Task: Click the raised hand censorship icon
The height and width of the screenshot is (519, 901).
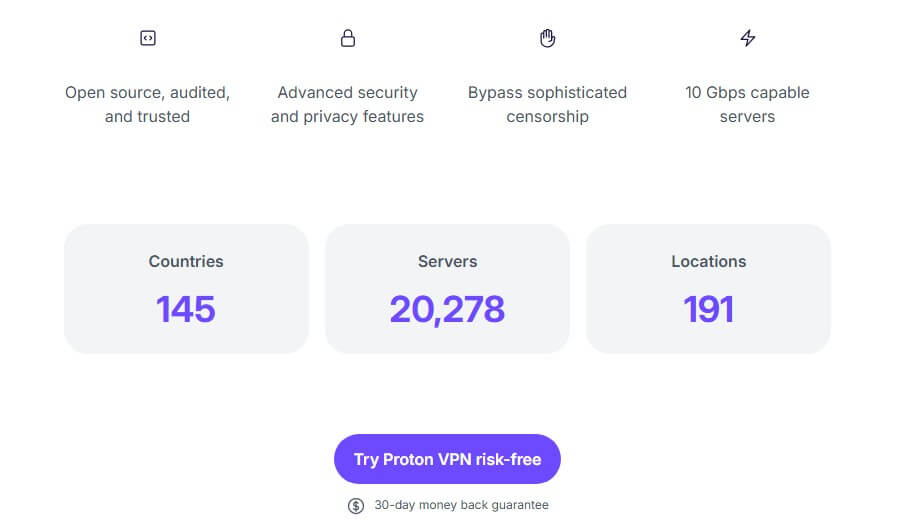Action: (548, 38)
